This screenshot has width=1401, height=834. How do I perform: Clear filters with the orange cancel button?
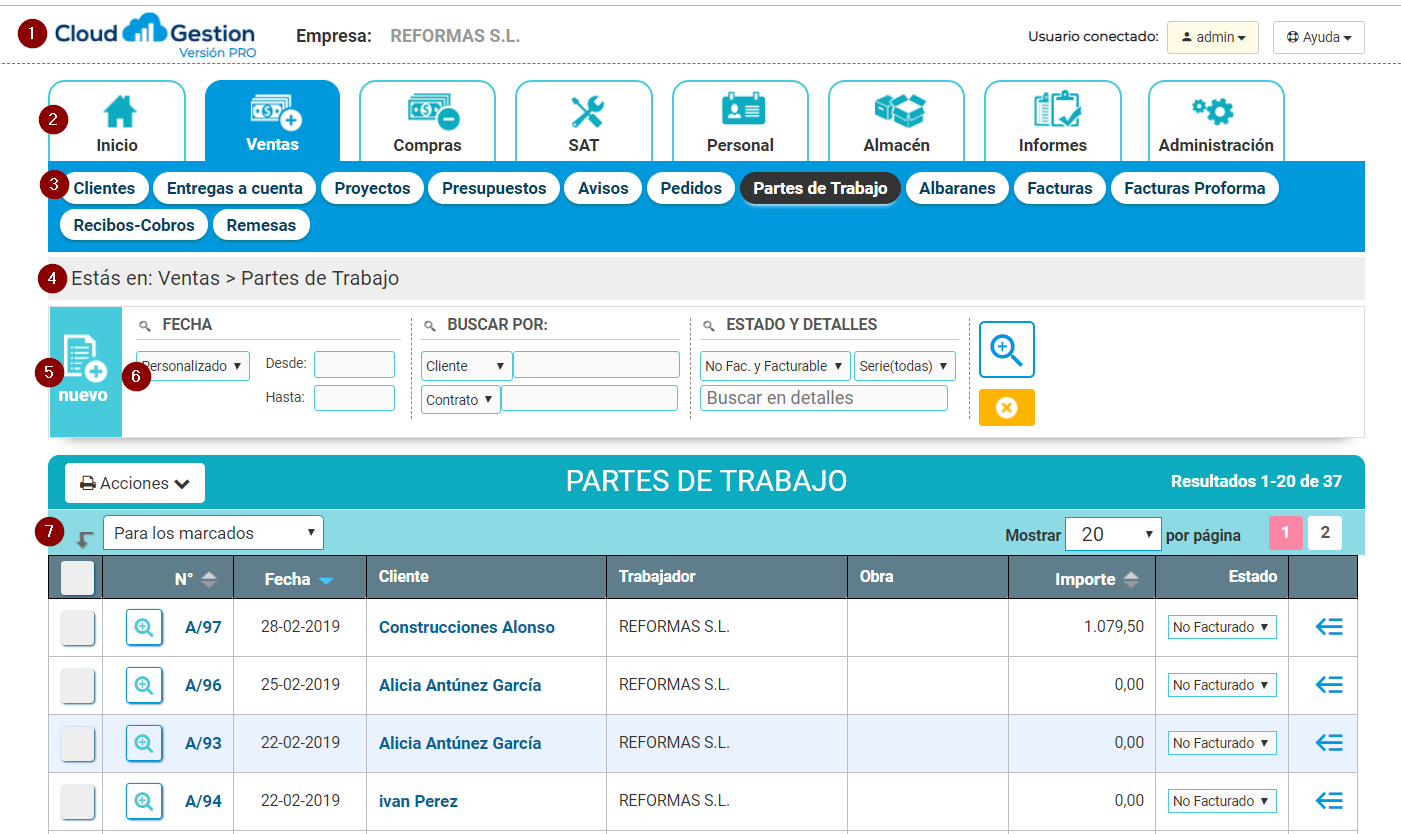click(1006, 407)
